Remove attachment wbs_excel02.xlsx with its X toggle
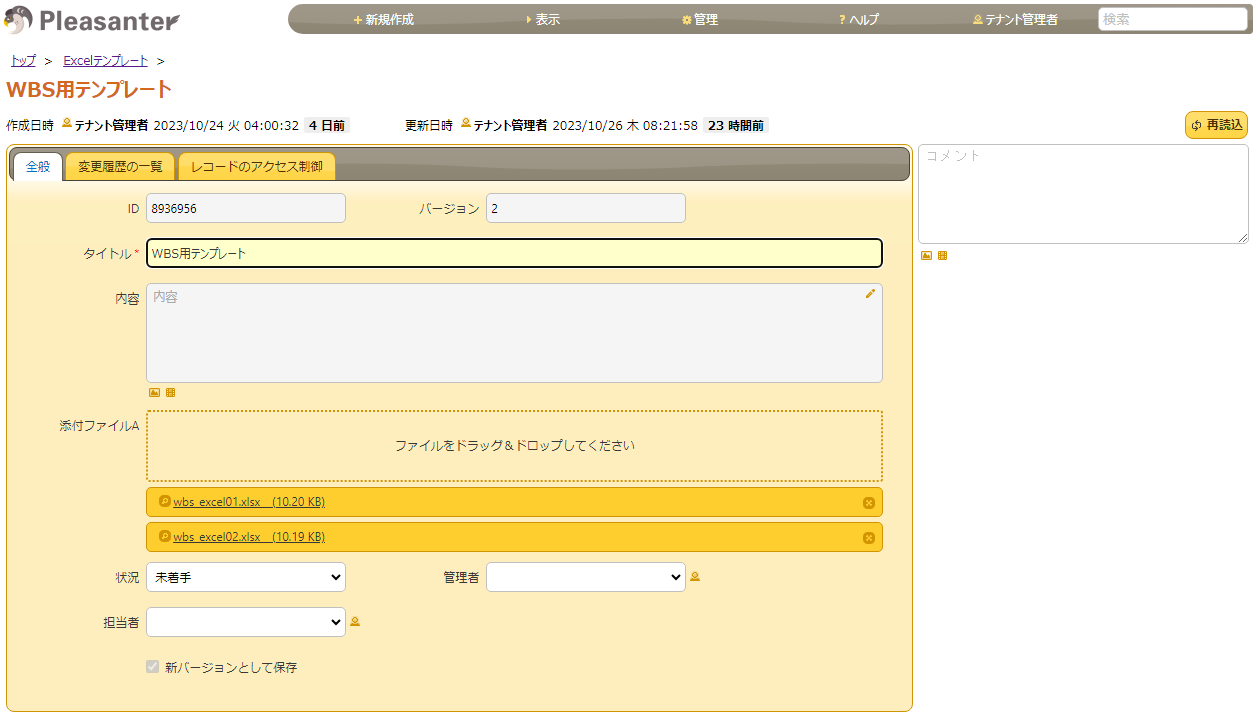The height and width of the screenshot is (725, 1257). [x=868, y=537]
